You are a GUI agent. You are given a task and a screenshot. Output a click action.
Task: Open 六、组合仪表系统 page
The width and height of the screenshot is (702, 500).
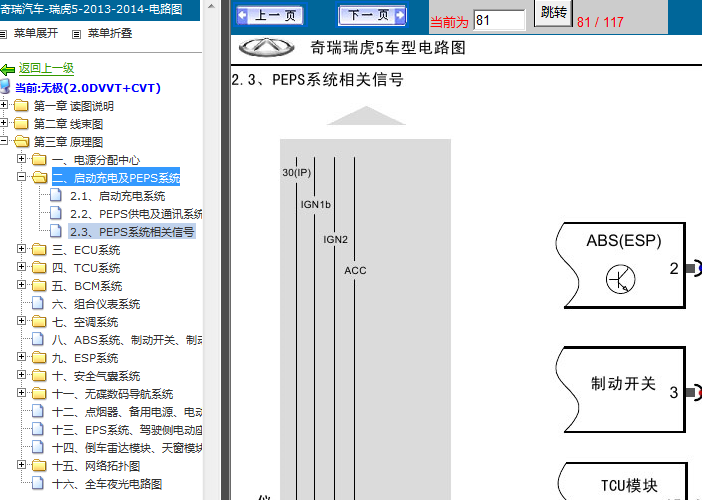click(96, 304)
